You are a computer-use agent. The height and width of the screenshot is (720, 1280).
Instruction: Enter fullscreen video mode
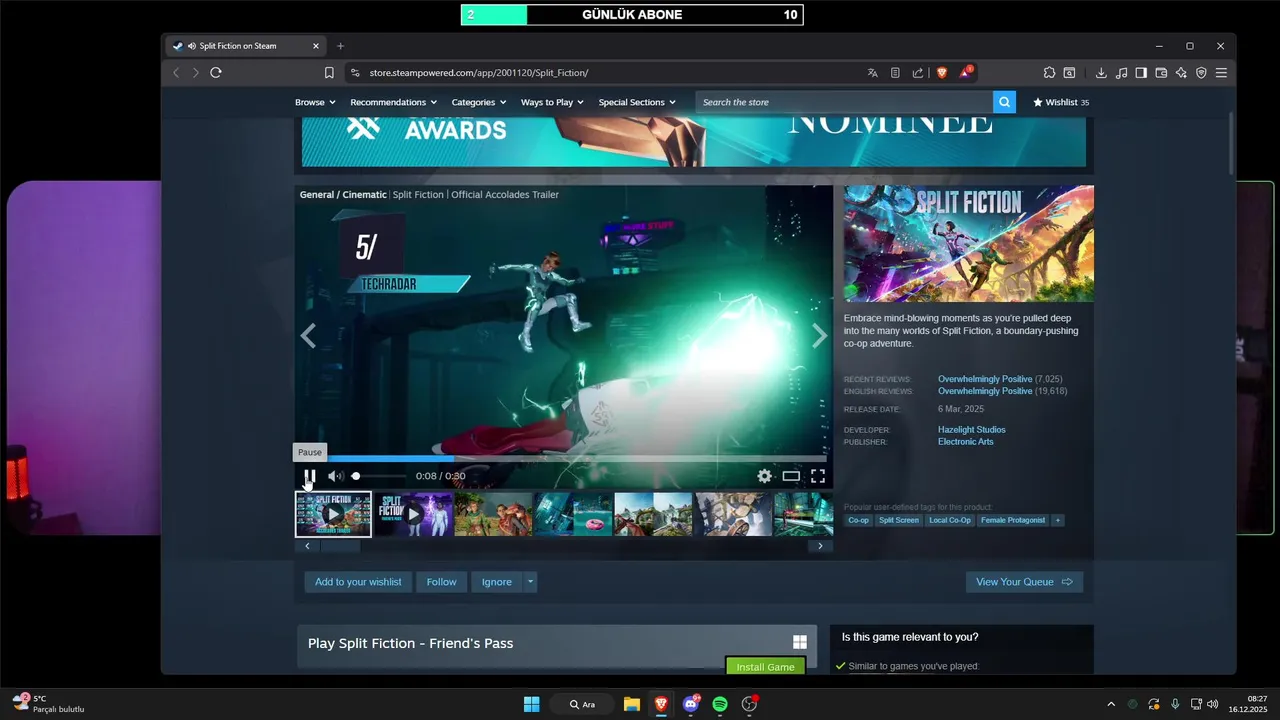[818, 476]
